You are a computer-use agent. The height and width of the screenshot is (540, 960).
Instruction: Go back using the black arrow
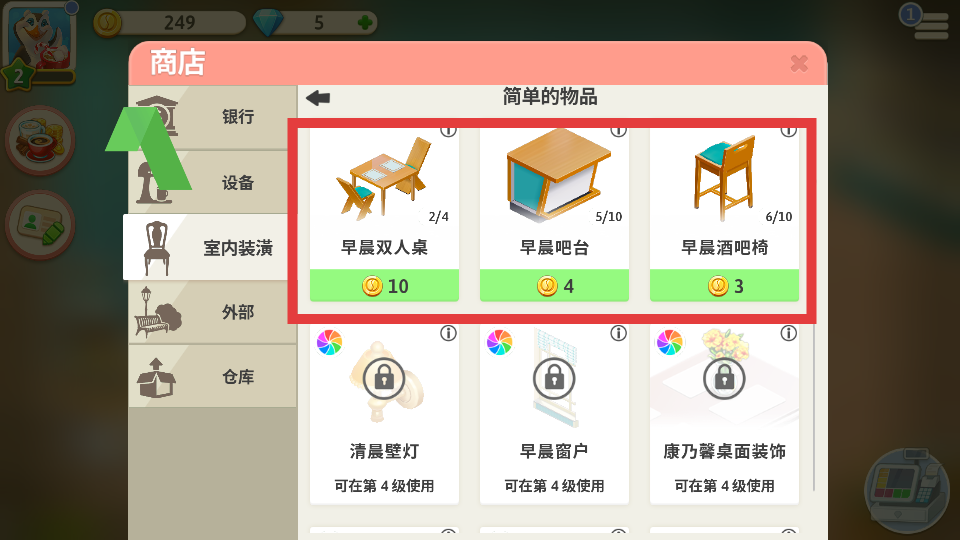(x=318, y=98)
